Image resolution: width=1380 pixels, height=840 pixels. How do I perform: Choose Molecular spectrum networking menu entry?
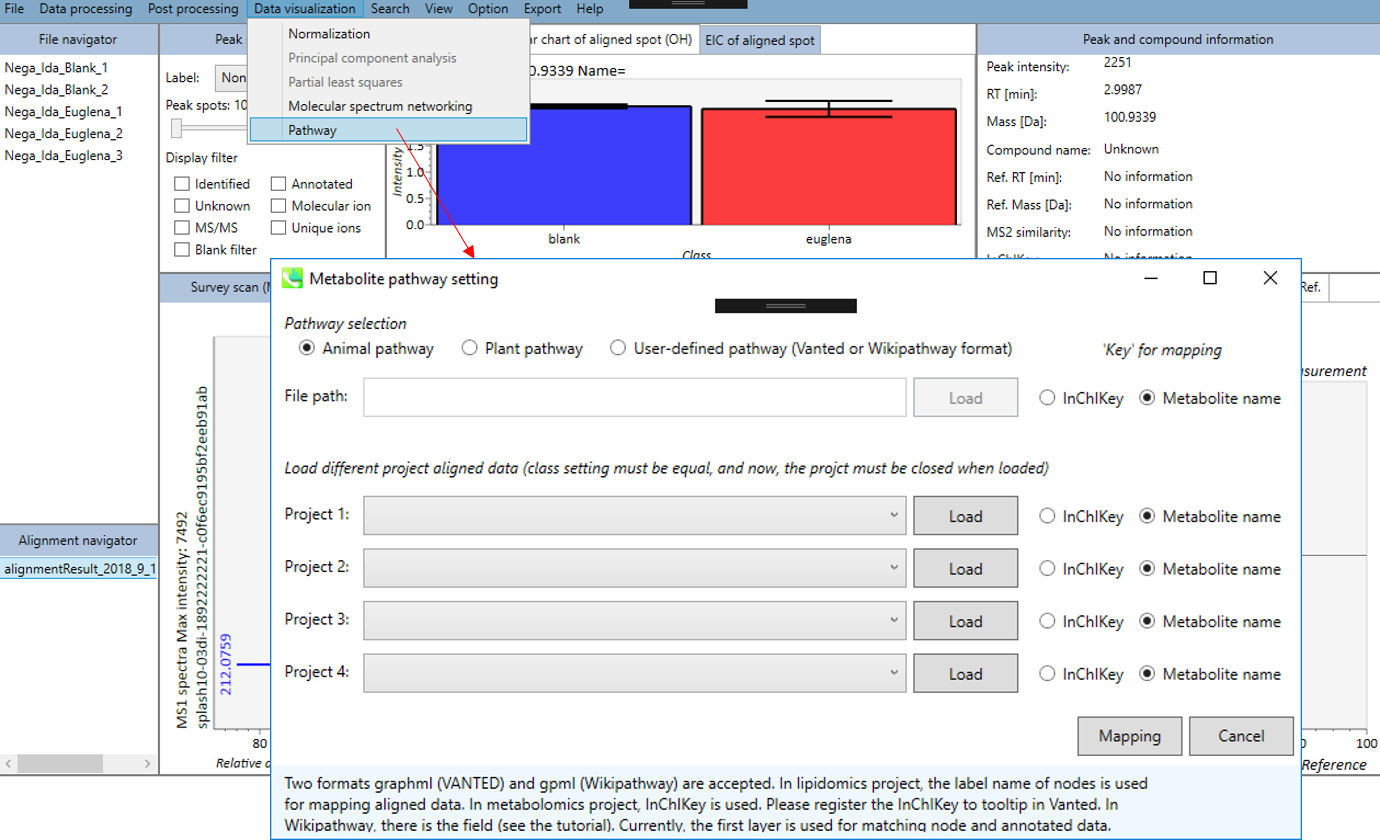pos(388,106)
